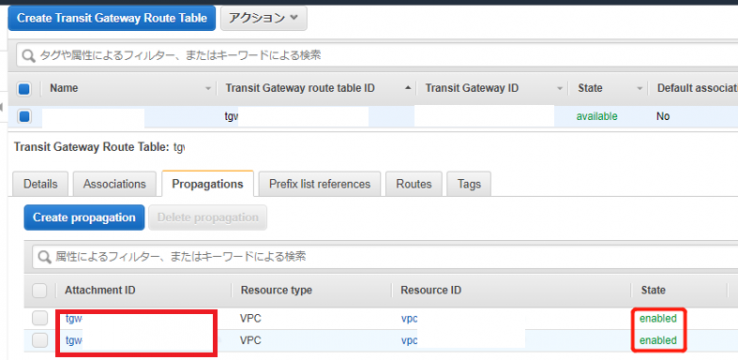Open the Routes tab
This screenshot has width=738, height=360.
[x=414, y=184]
